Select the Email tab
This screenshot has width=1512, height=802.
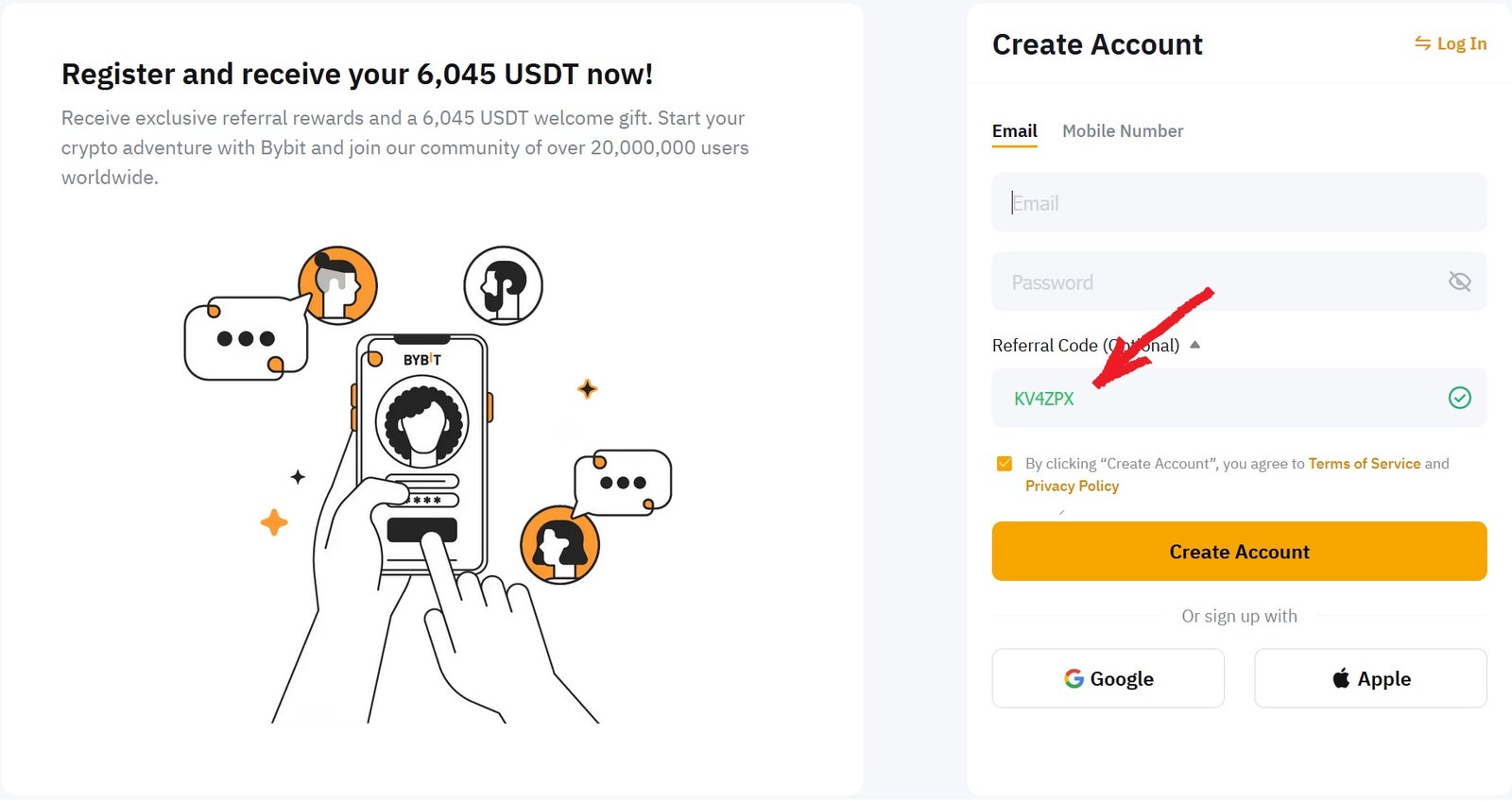(1014, 131)
